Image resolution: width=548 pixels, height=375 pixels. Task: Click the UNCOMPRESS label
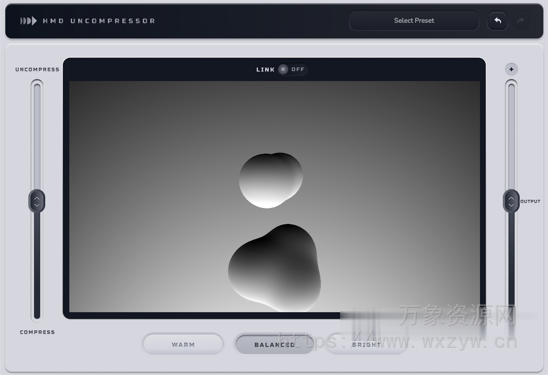point(37,69)
